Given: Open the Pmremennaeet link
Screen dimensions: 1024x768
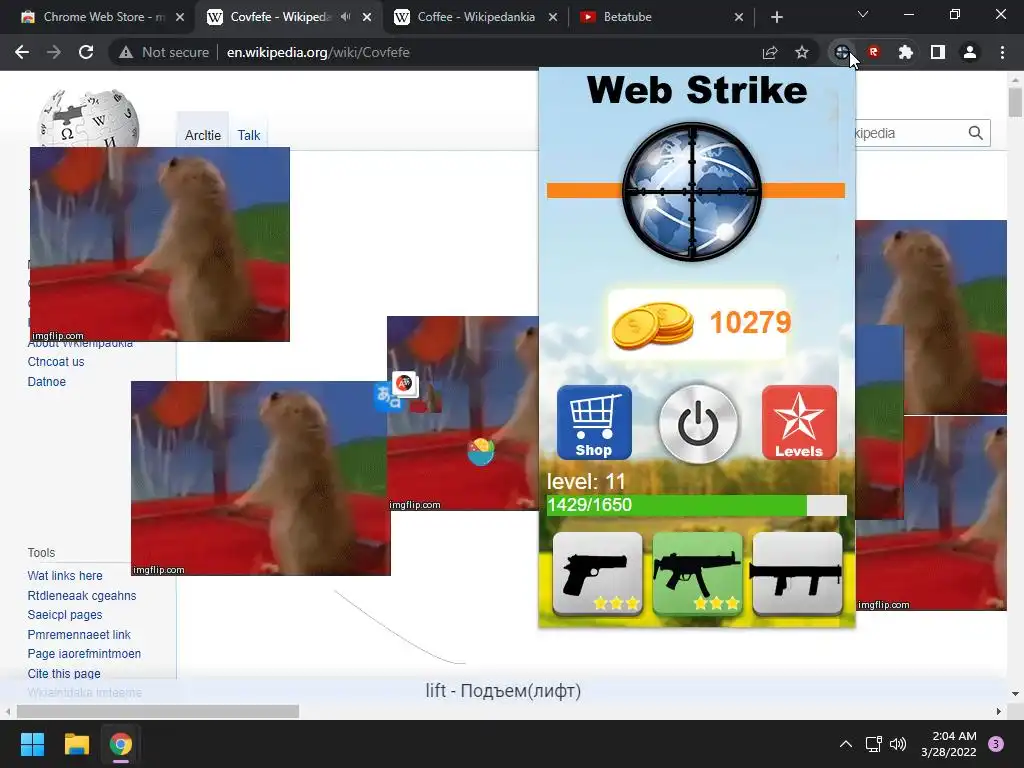Looking at the screenshot, I should (79, 635).
